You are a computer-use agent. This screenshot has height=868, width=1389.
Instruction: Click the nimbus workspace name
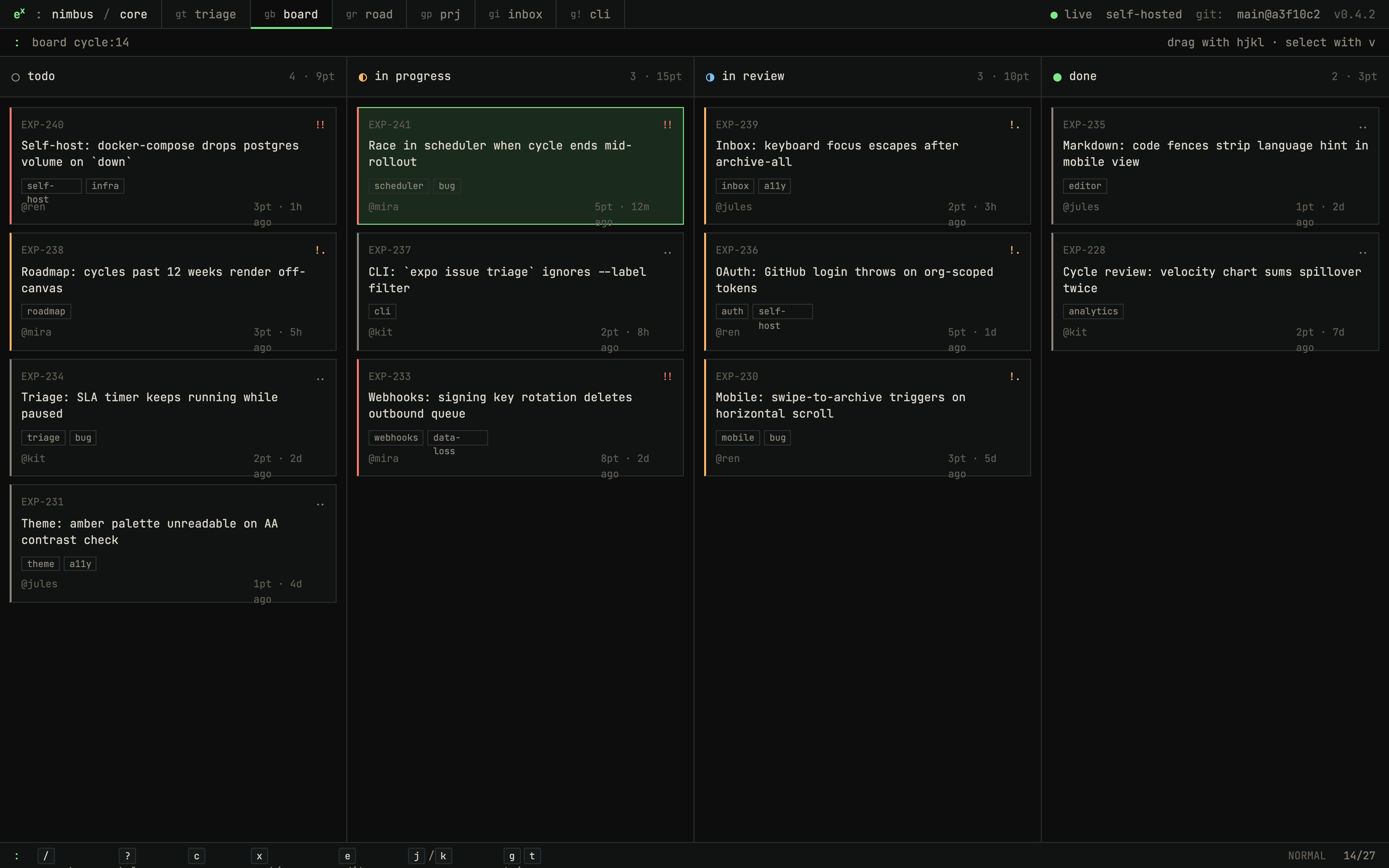(72, 14)
